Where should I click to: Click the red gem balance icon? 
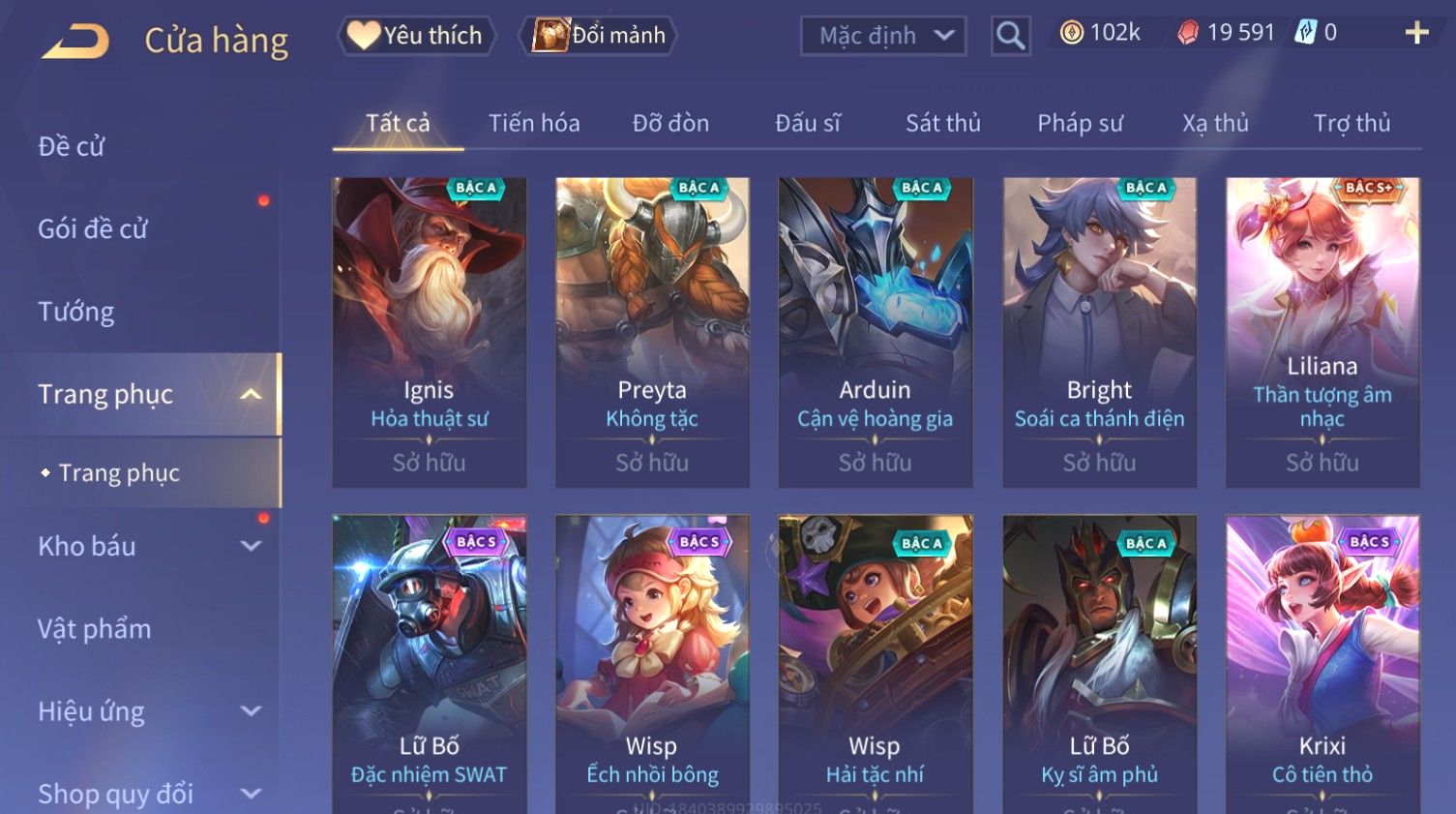point(1188,33)
